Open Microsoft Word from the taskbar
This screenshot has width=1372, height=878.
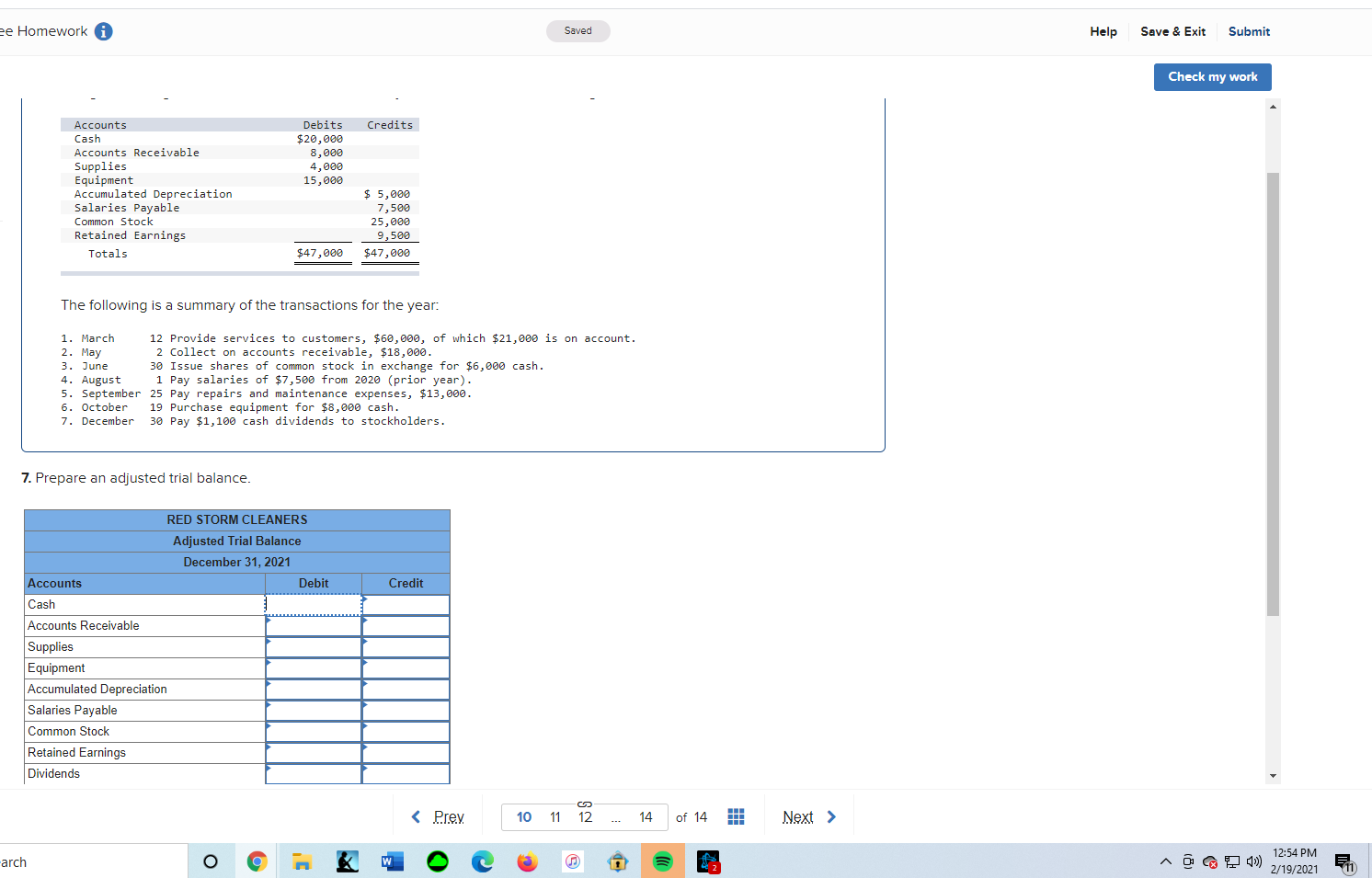(392, 861)
